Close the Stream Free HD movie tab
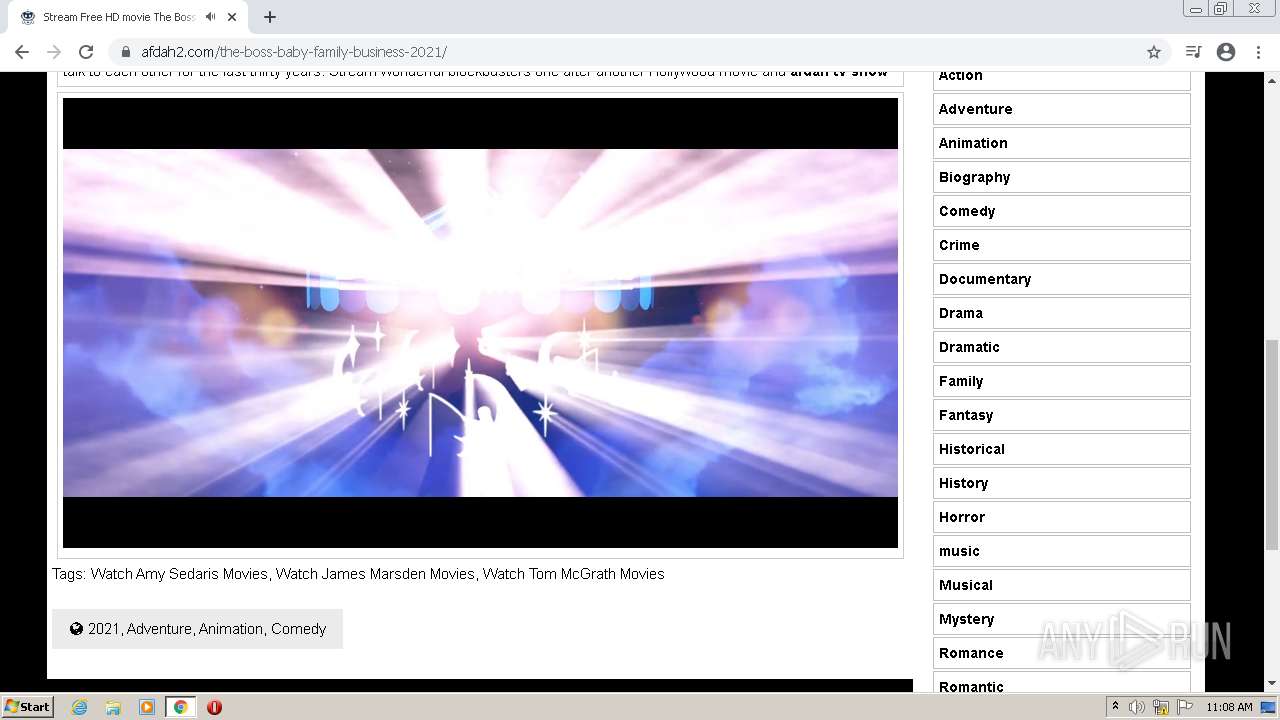 click(x=232, y=17)
